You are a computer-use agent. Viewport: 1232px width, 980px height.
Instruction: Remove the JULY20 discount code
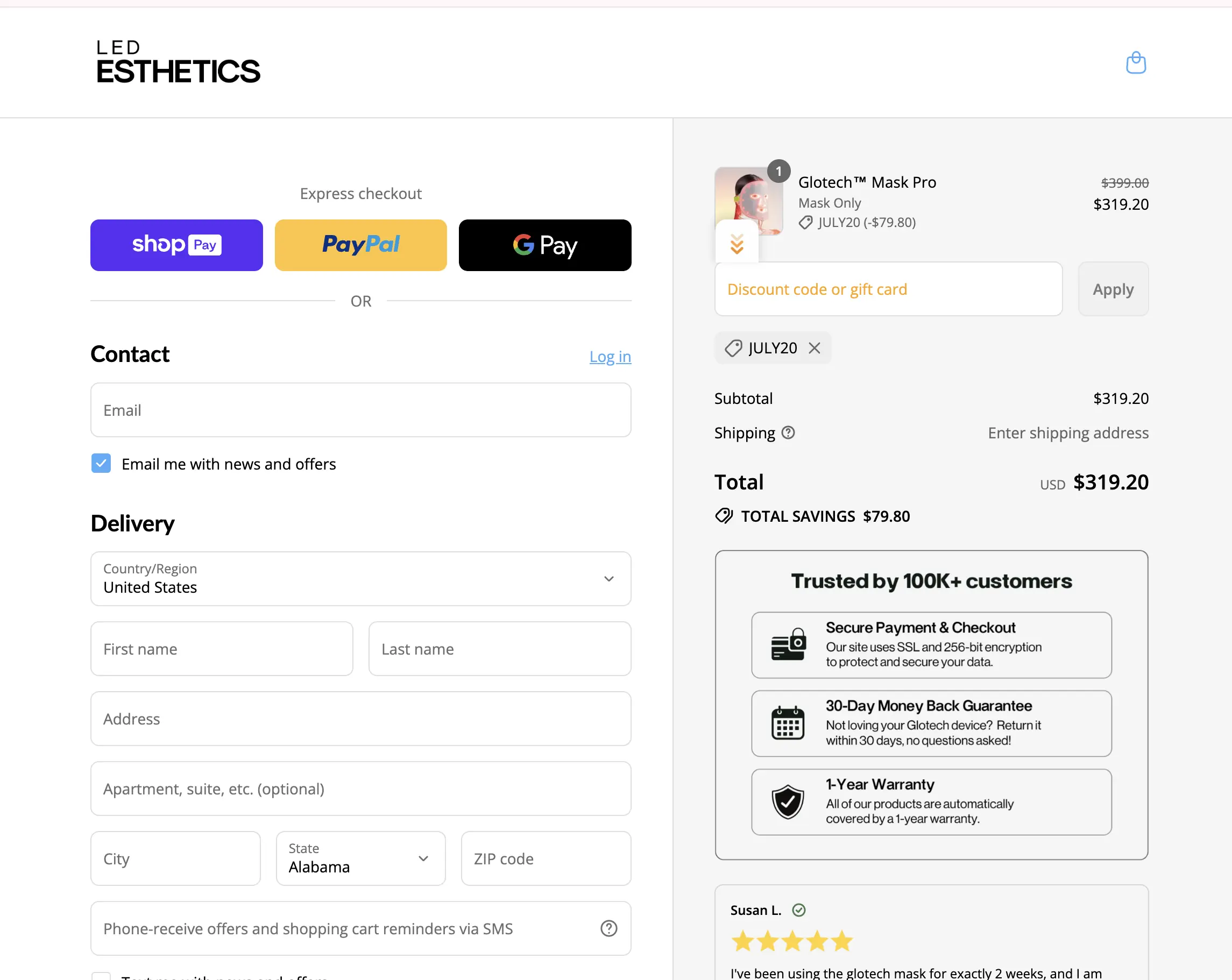[x=815, y=348]
